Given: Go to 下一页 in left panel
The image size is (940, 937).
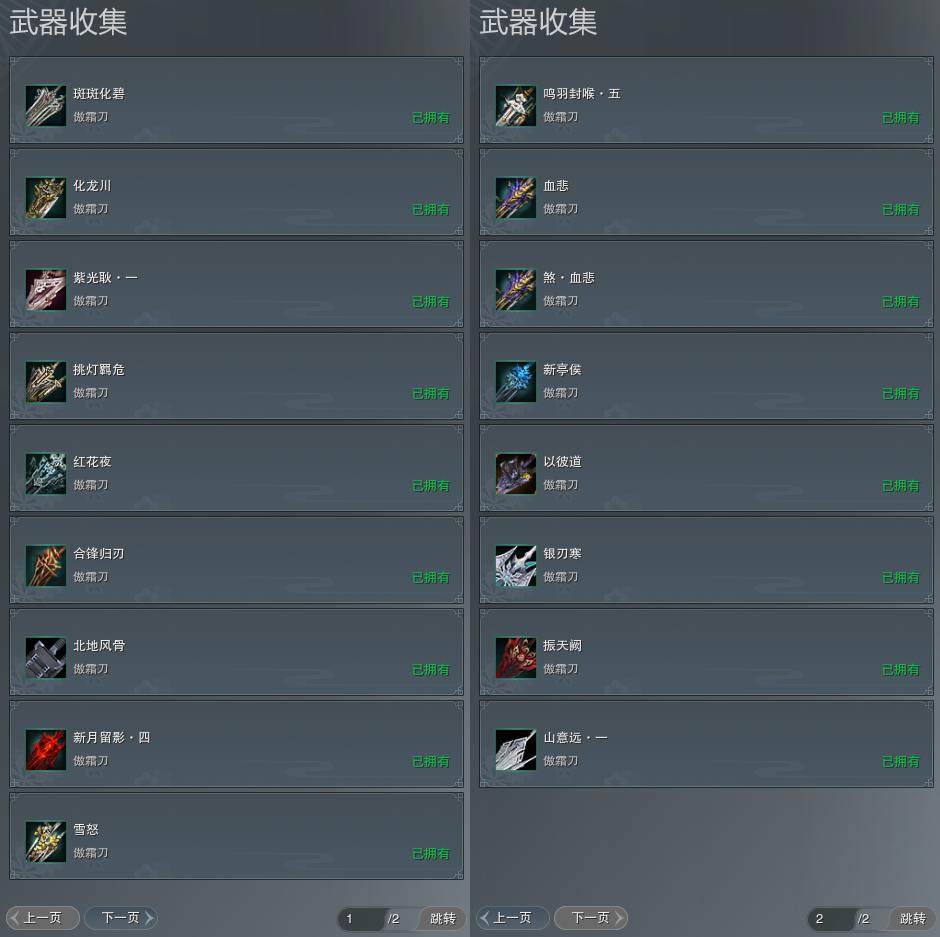Looking at the screenshot, I should coord(120,918).
